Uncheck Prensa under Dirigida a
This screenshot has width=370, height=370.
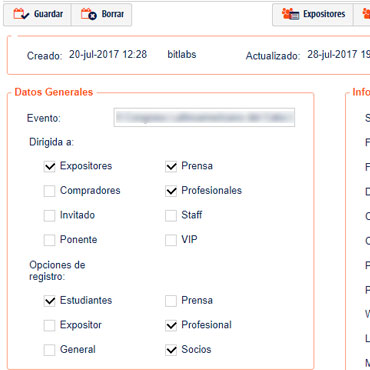click(x=171, y=166)
